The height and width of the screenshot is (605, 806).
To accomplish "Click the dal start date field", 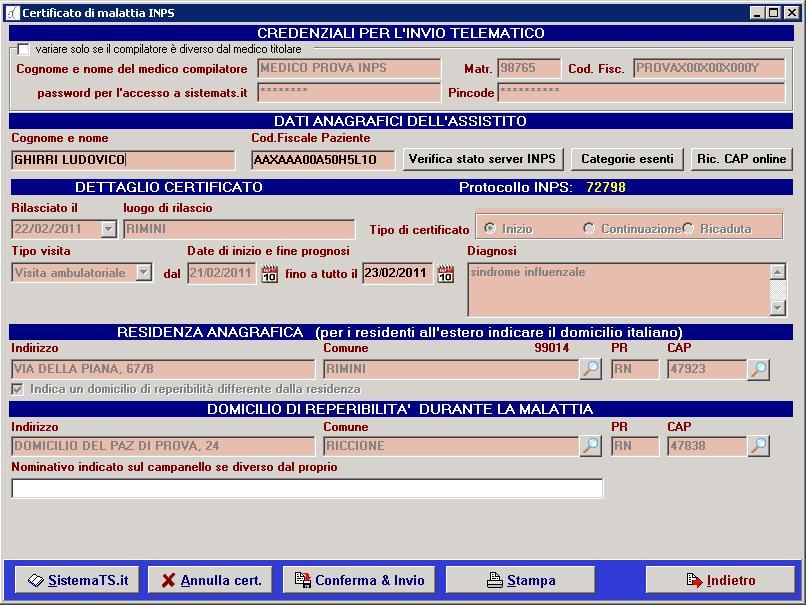I will pyautogui.click(x=222, y=273).
